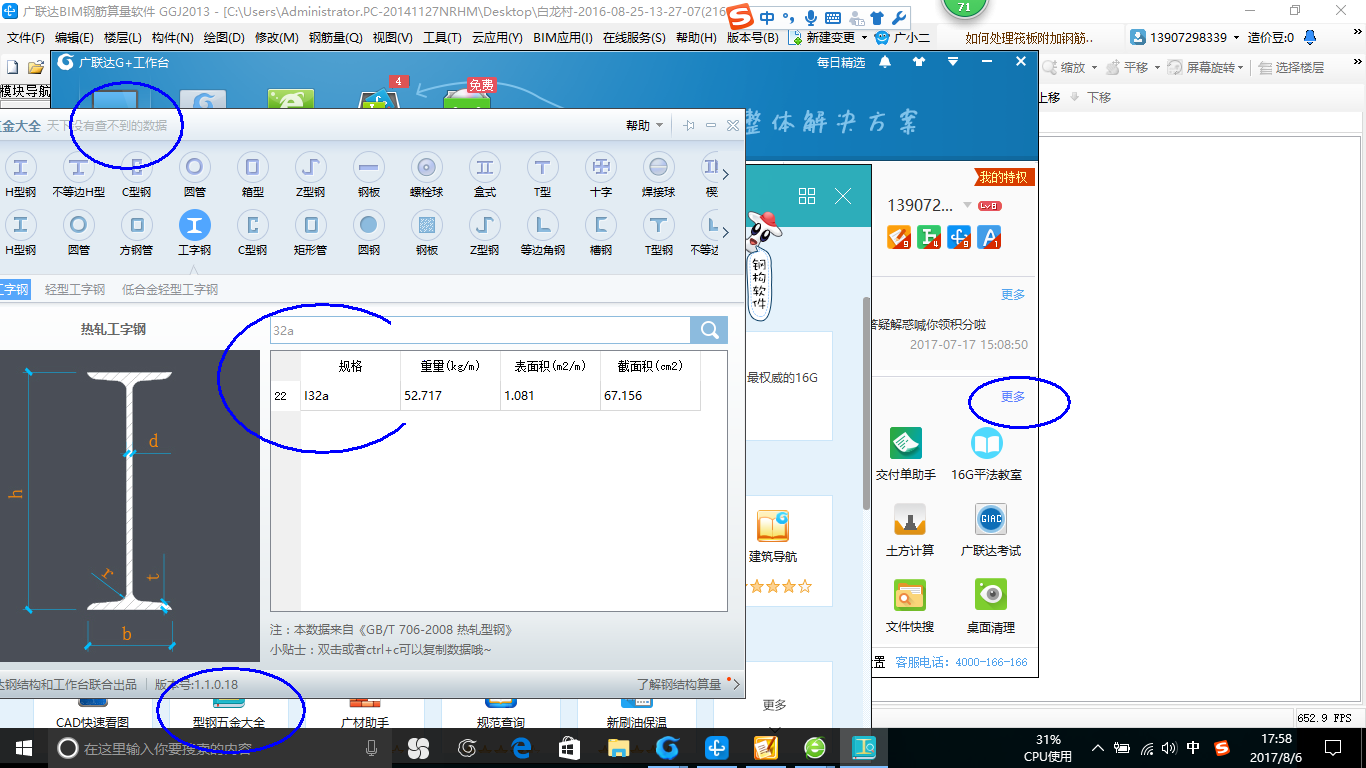The image size is (1366, 768).
Task: Open the 缩放 dropdown arrow
Action: 1094,68
